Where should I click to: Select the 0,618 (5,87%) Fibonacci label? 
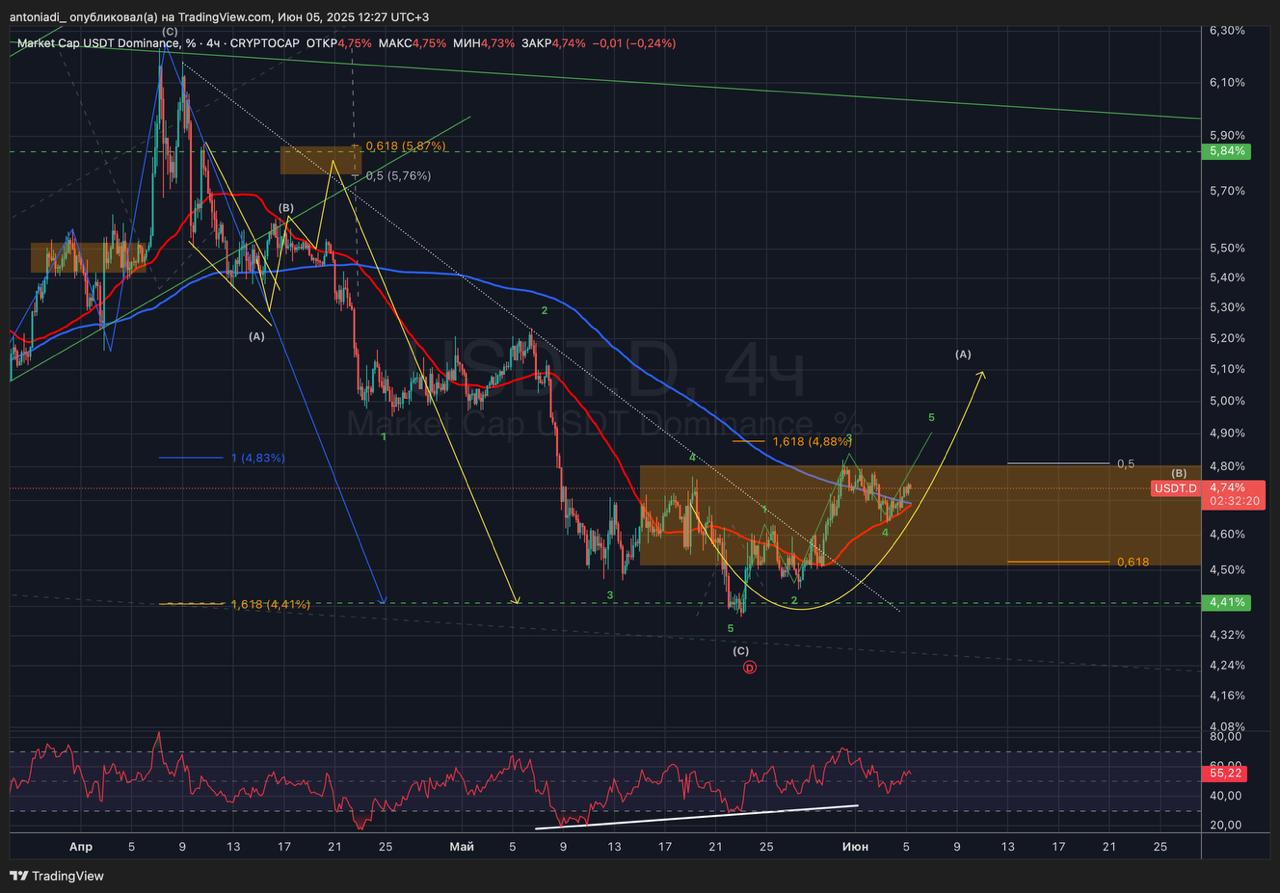pyautogui.click(x=406, y=146)
